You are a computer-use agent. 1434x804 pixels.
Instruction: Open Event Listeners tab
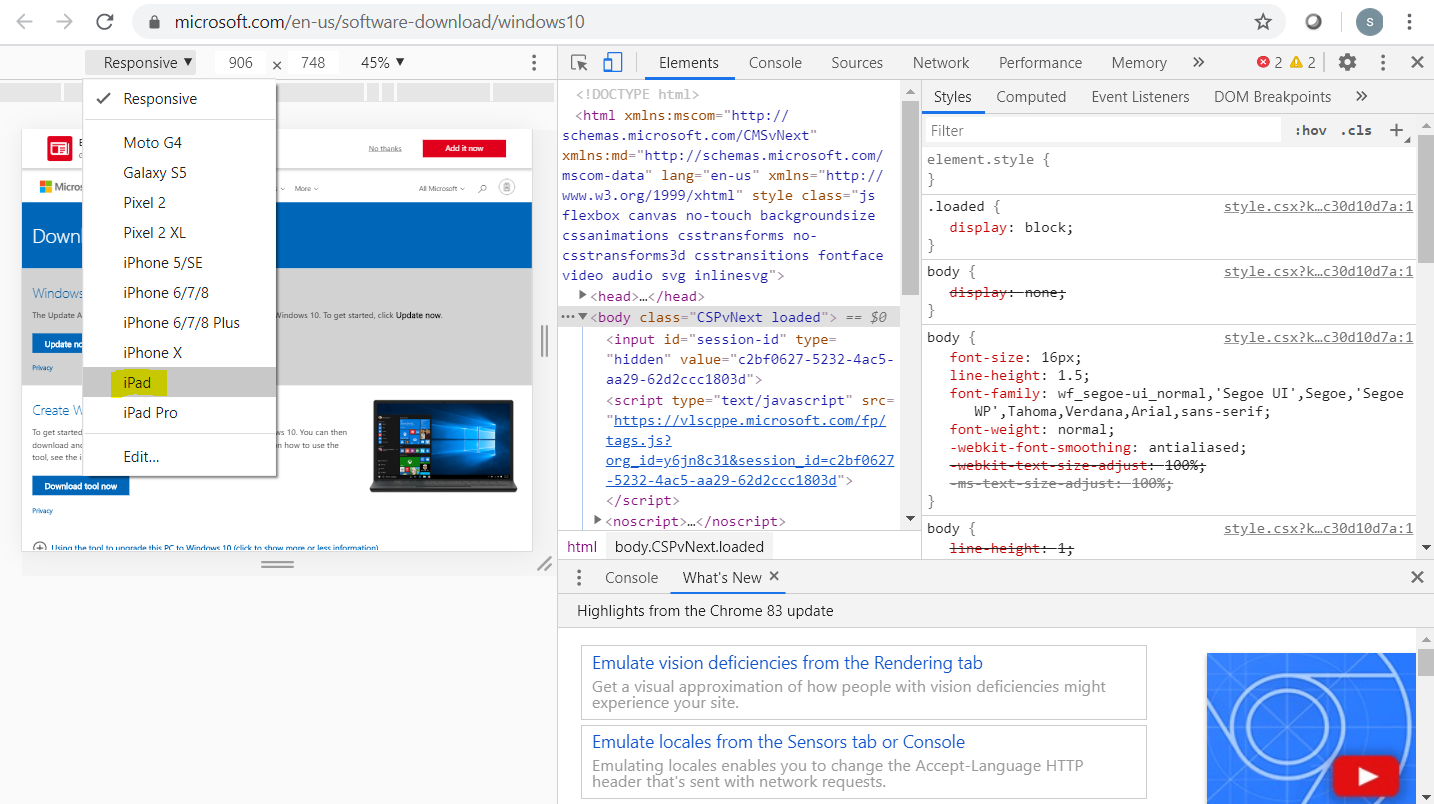[1140, 97]
